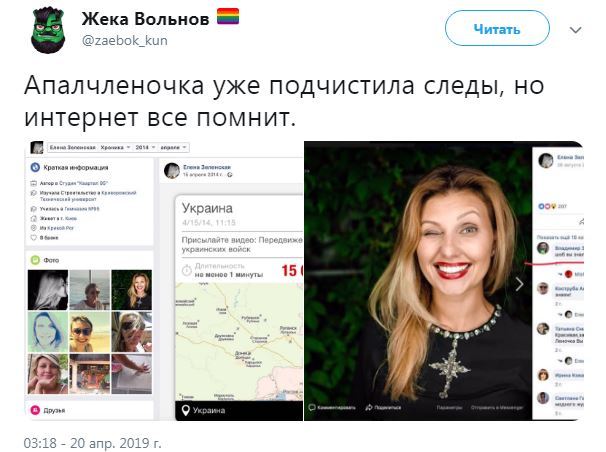The width and height of the screenshot is (606, 452).
Task: Click the pink Друзья section icon
Action: (x=35, y=410)
